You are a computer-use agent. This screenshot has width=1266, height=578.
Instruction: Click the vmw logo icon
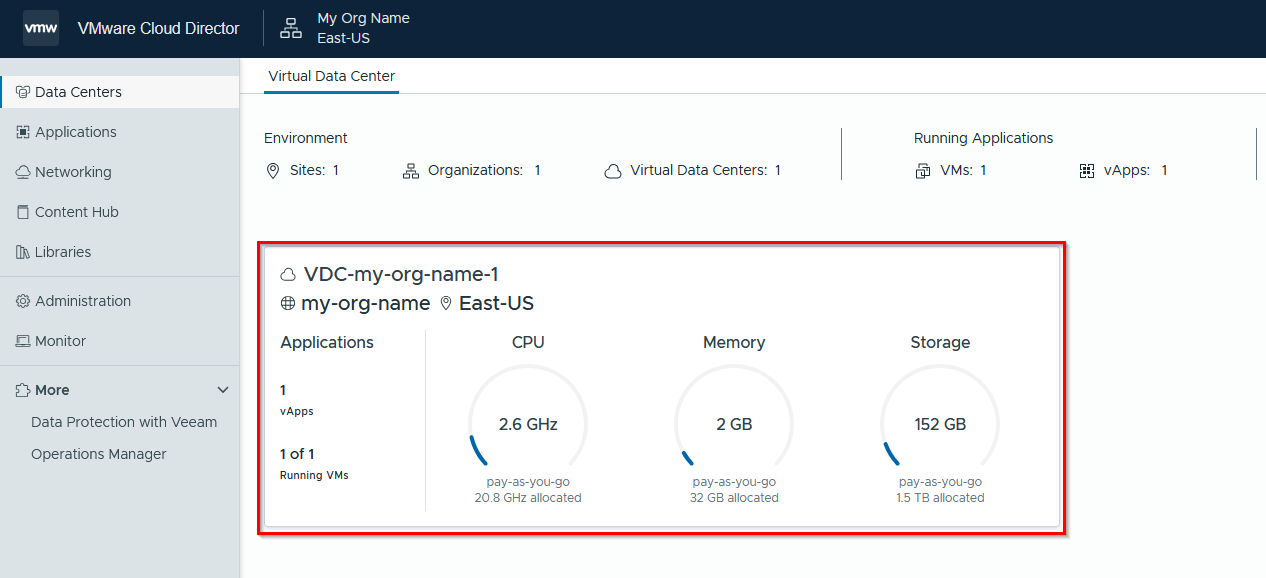coord(41,28)
